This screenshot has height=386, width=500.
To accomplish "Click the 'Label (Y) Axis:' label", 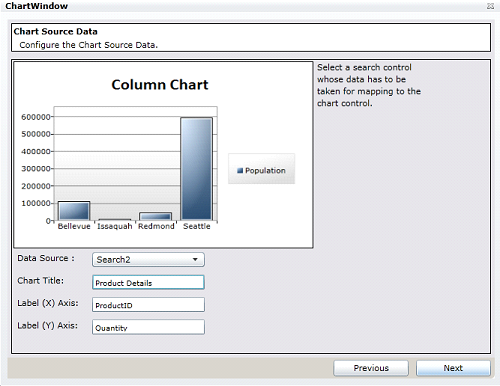I will 47,325.
